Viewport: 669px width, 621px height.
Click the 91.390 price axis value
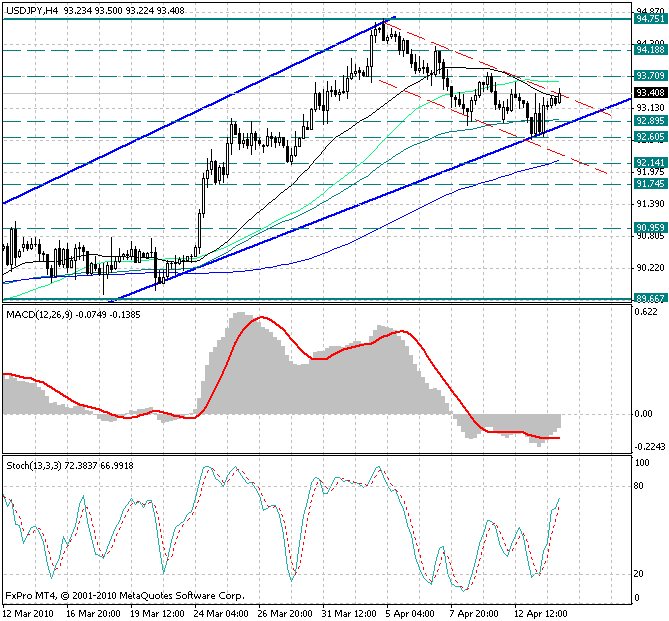pyautogui.click(x=651, y=204)
